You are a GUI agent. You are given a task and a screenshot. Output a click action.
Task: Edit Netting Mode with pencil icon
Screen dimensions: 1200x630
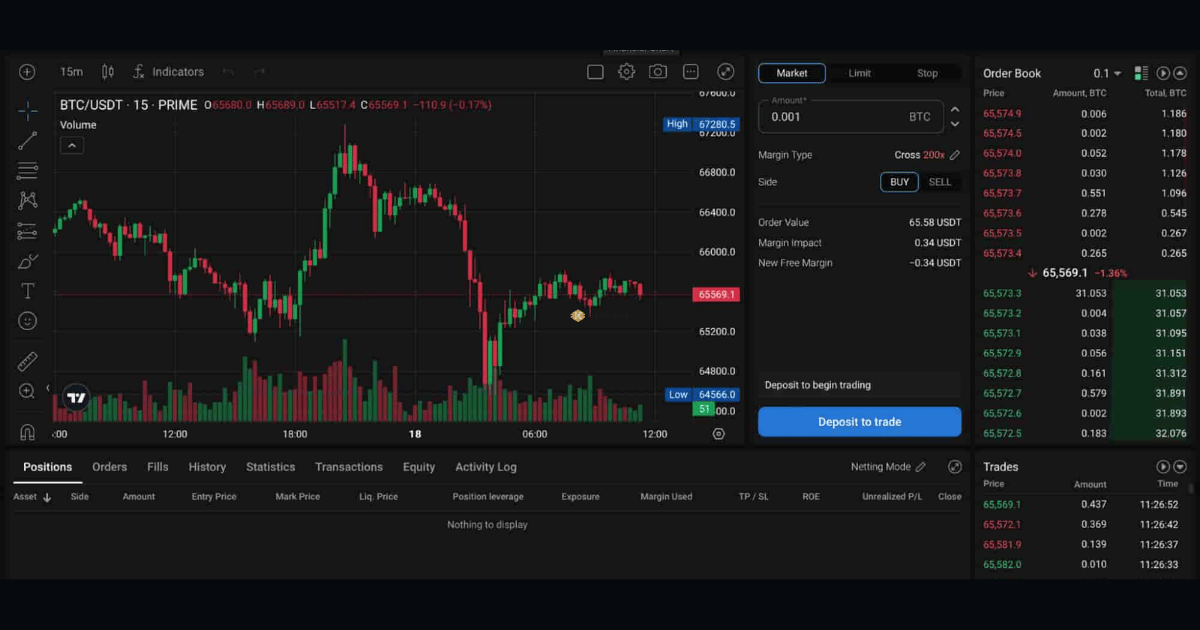[921, 467]
